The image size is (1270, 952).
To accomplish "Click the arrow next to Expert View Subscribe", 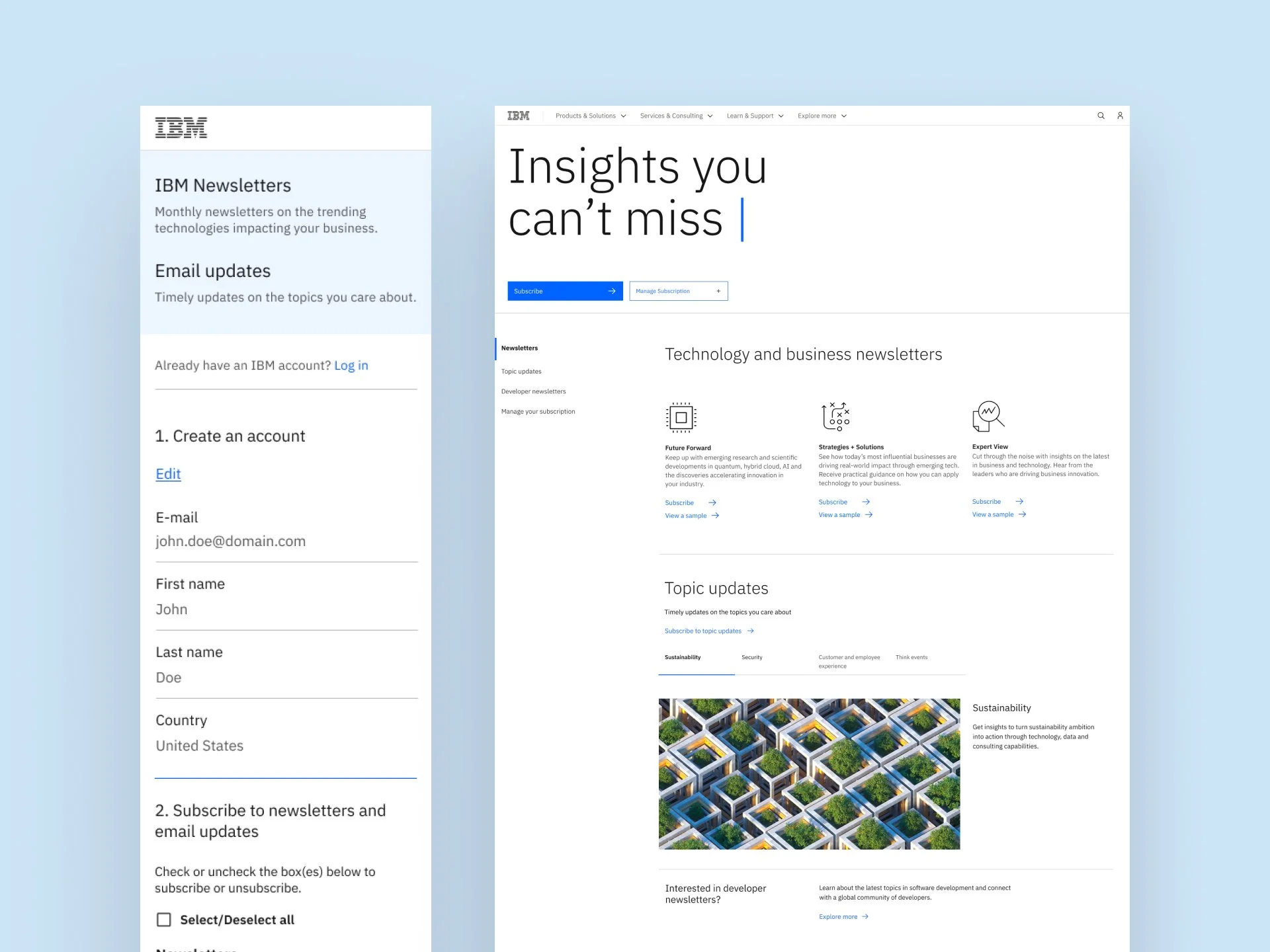I will [1019, 502].
